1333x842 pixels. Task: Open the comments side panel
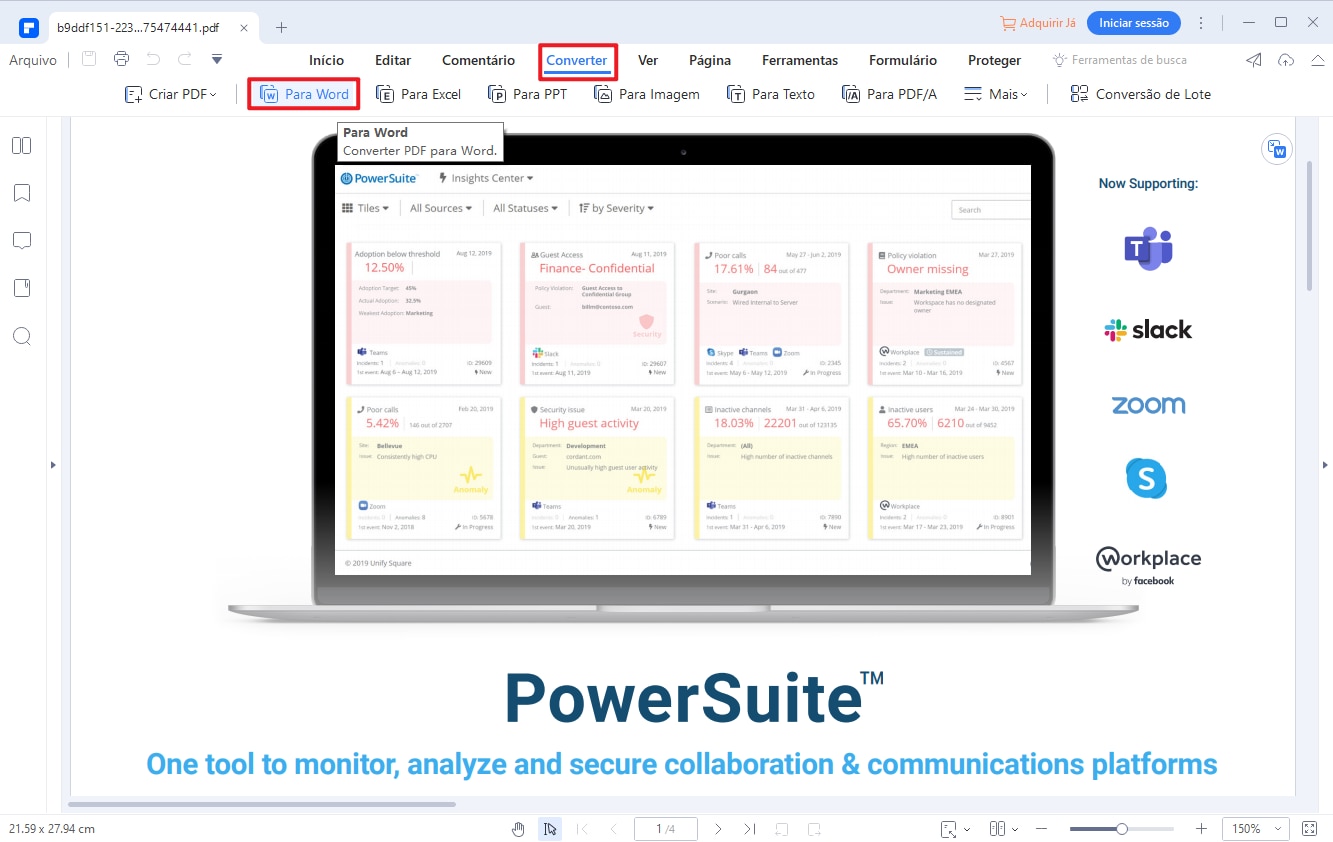coord(22,240)
